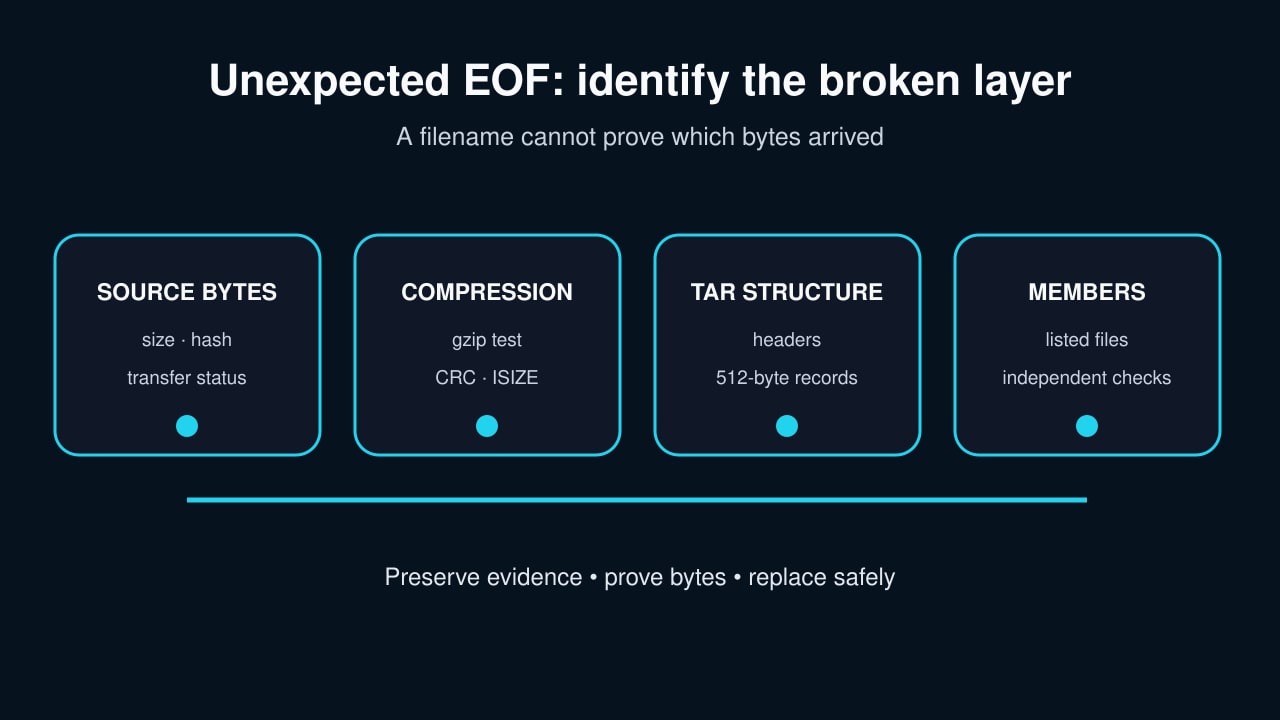1280x720 pixels.
Task: Select the COMPRESSION heading
Action: point(487,292)
